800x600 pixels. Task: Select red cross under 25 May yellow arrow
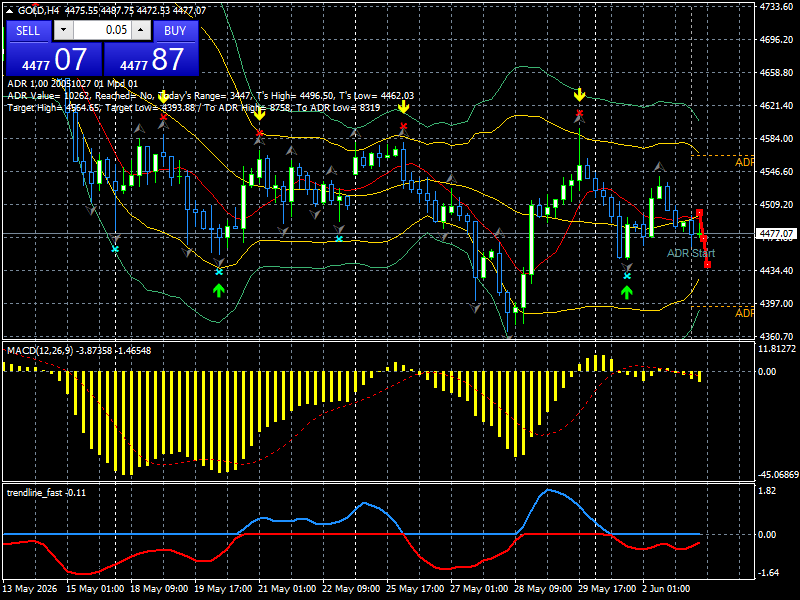[404, 126]
